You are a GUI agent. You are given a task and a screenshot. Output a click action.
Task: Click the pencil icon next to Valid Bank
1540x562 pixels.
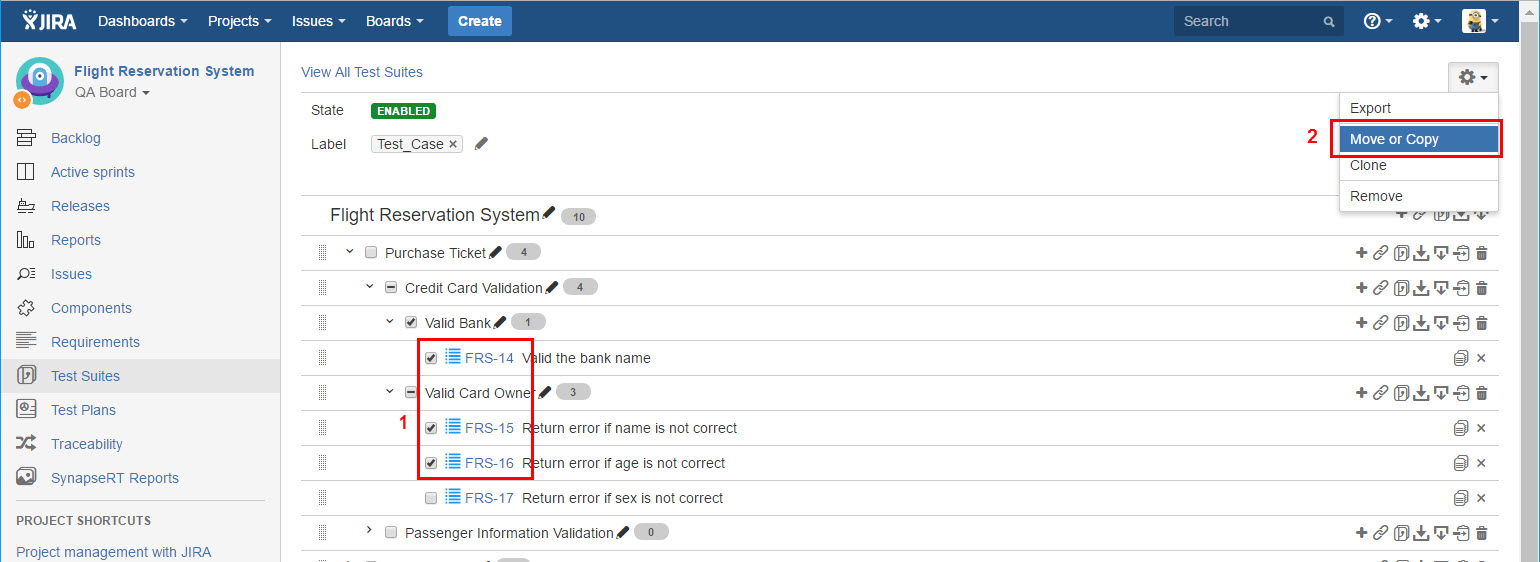[x=501, y=322]
